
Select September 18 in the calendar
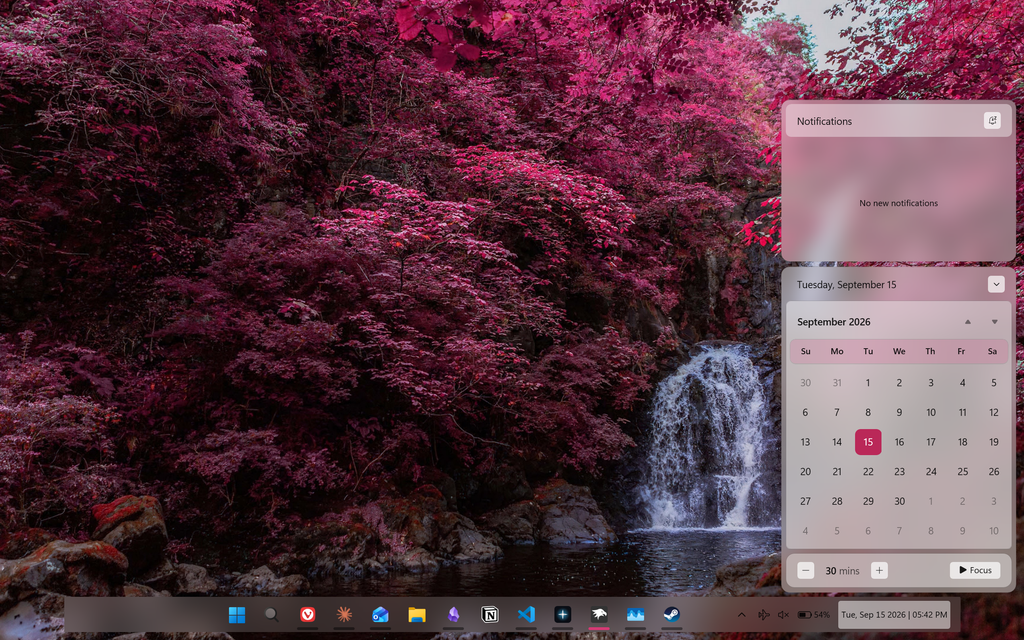pos(962,442)
